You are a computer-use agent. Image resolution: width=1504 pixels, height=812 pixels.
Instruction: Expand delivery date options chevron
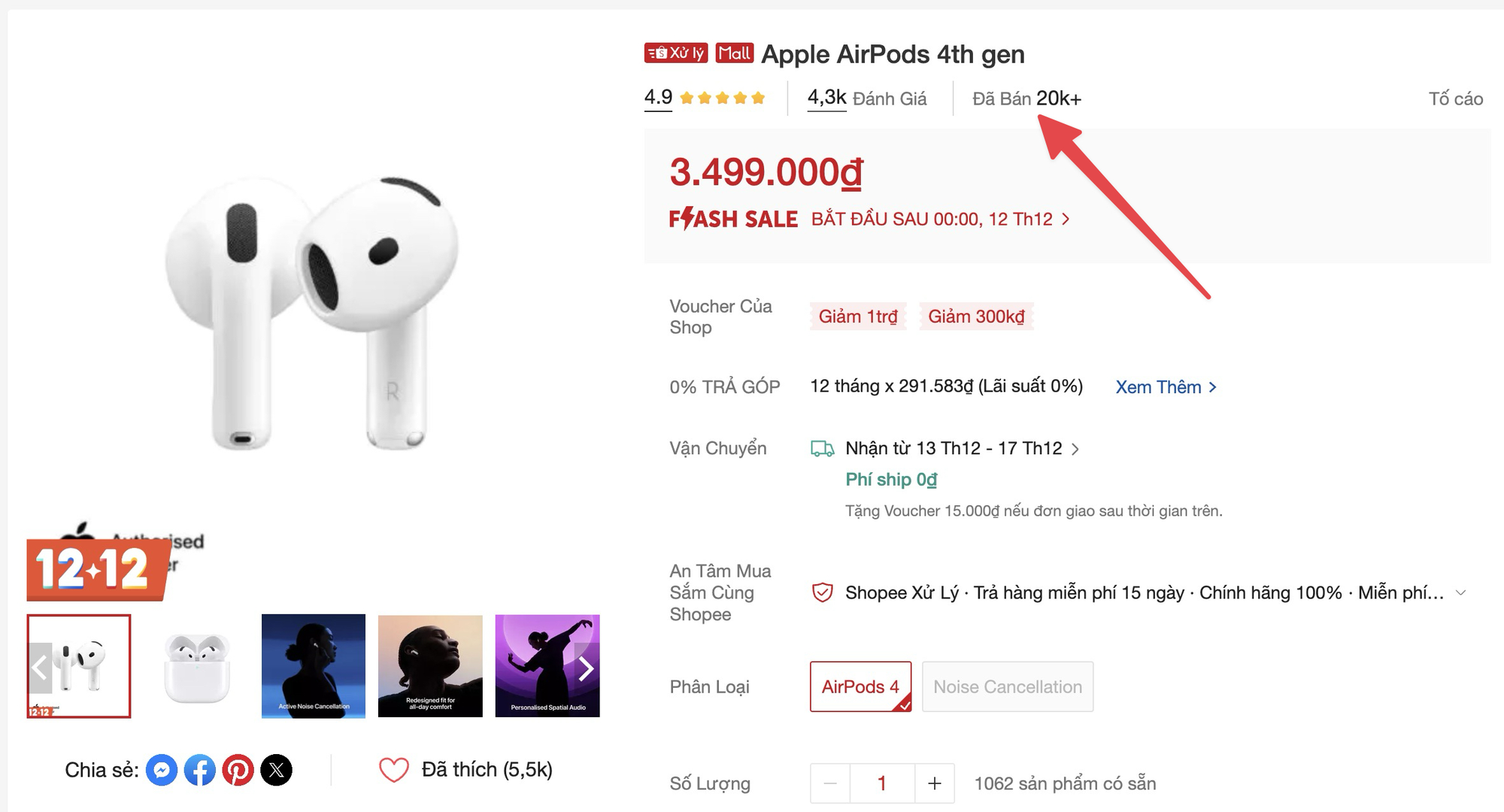click(1075, 449)
